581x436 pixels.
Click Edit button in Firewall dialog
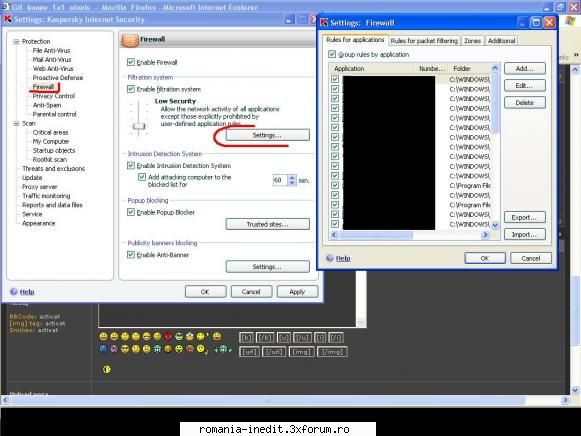coord(525,86)
